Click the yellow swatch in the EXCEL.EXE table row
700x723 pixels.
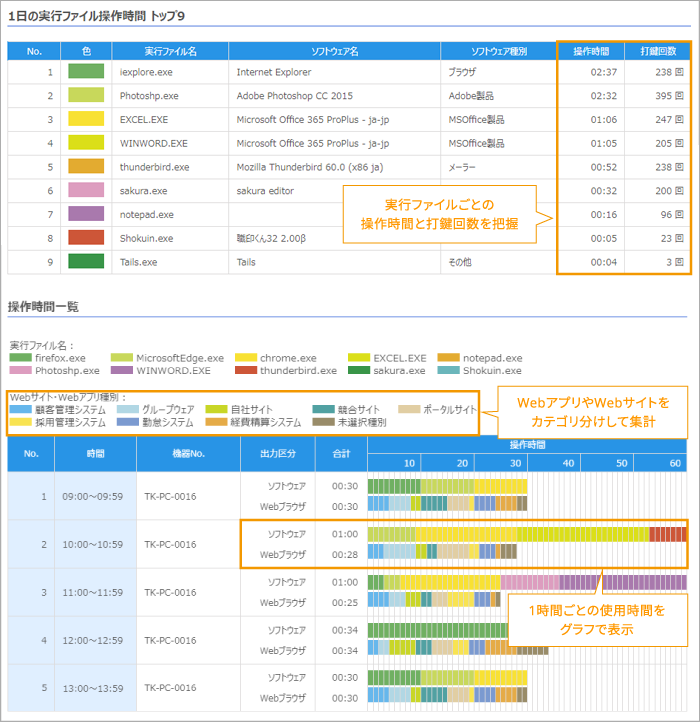[x=86, y=119]
